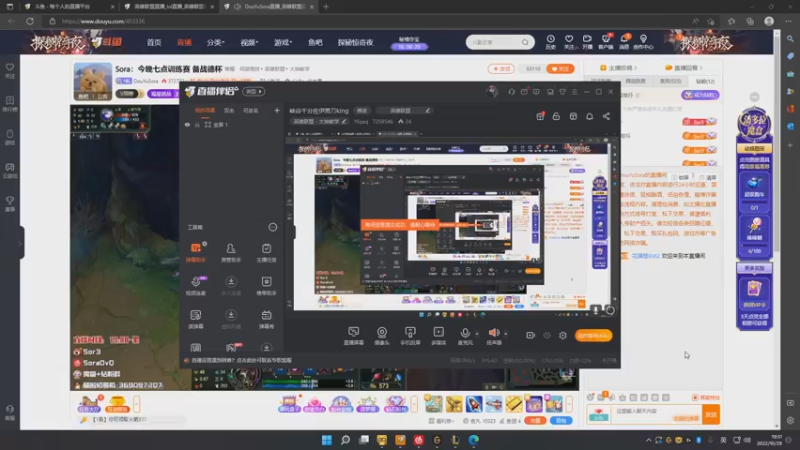Screen dimensions: 800x450
Task: Open Windows taskbar search
Action: coord(345,440)
